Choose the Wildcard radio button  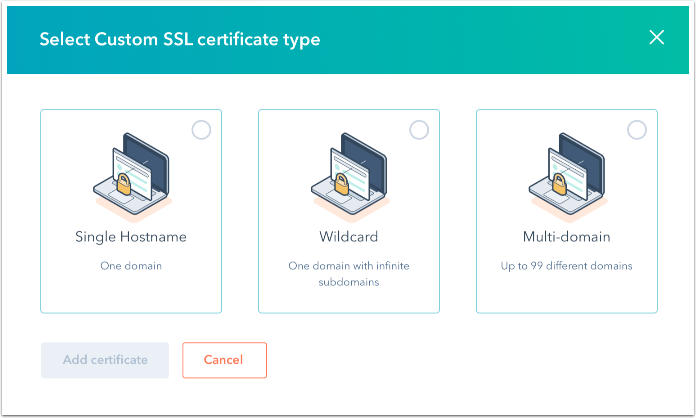pos(419,130)
